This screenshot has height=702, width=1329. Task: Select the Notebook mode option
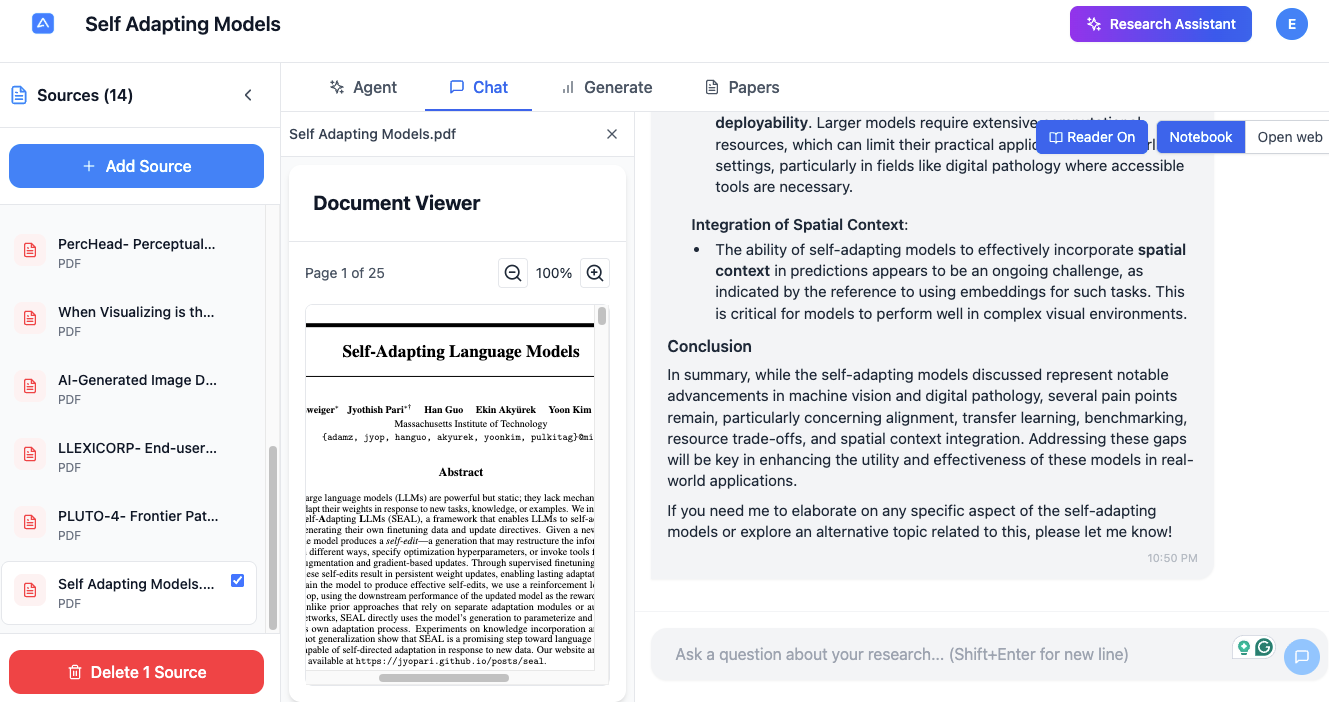pyautogui.click(x=1201, y=137)
